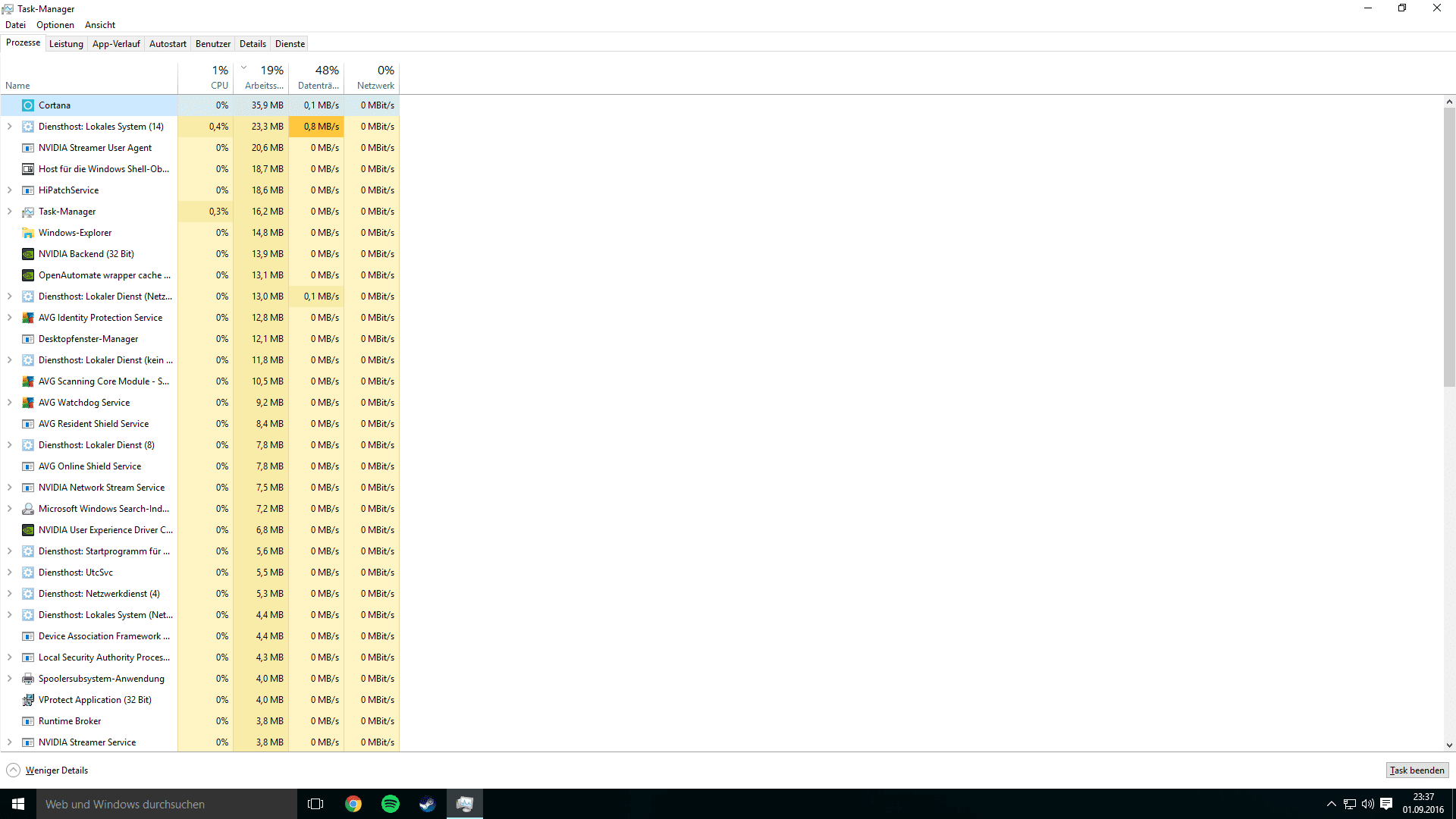Image resolution: width=1456 pixels, height=819 pixels.
Task: Switch to the Leistung tab
Action: 66,44
